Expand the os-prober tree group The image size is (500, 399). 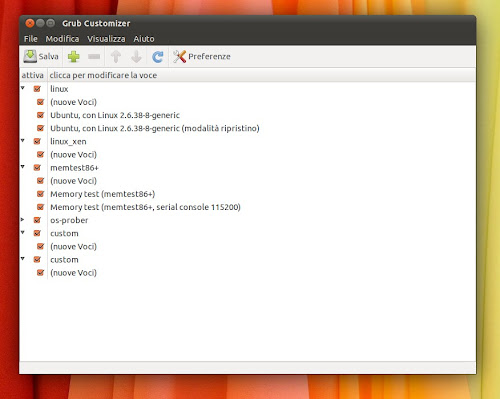tap(23, 219)
